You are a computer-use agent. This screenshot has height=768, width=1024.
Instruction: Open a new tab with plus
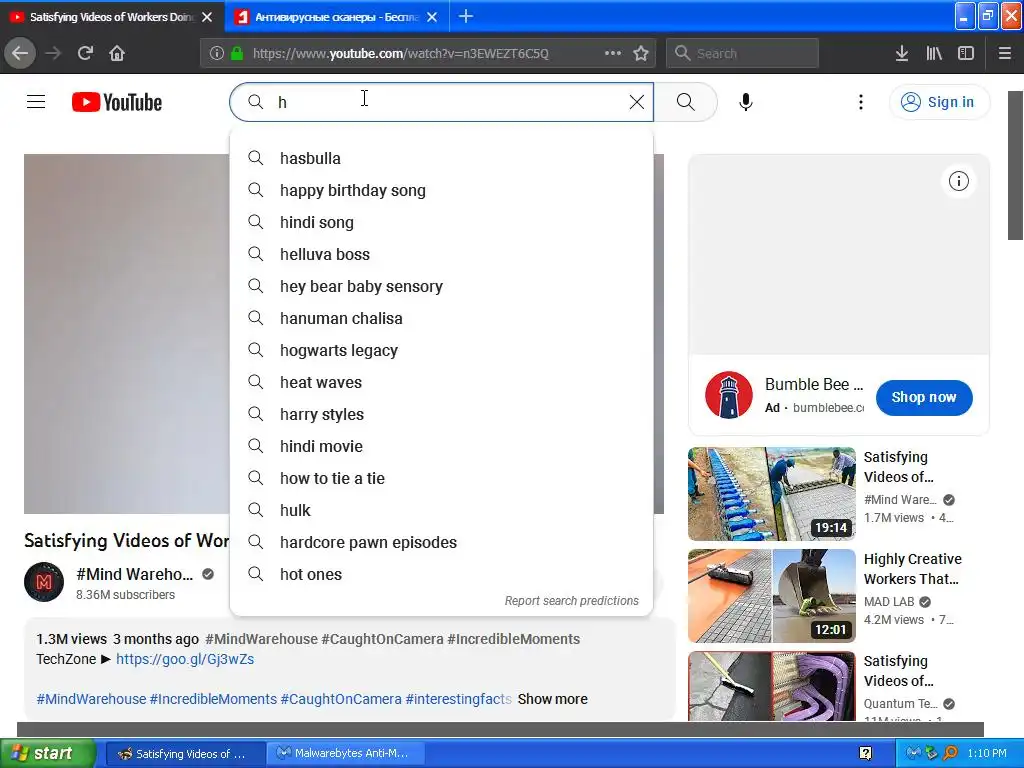(x=466, y=16)
